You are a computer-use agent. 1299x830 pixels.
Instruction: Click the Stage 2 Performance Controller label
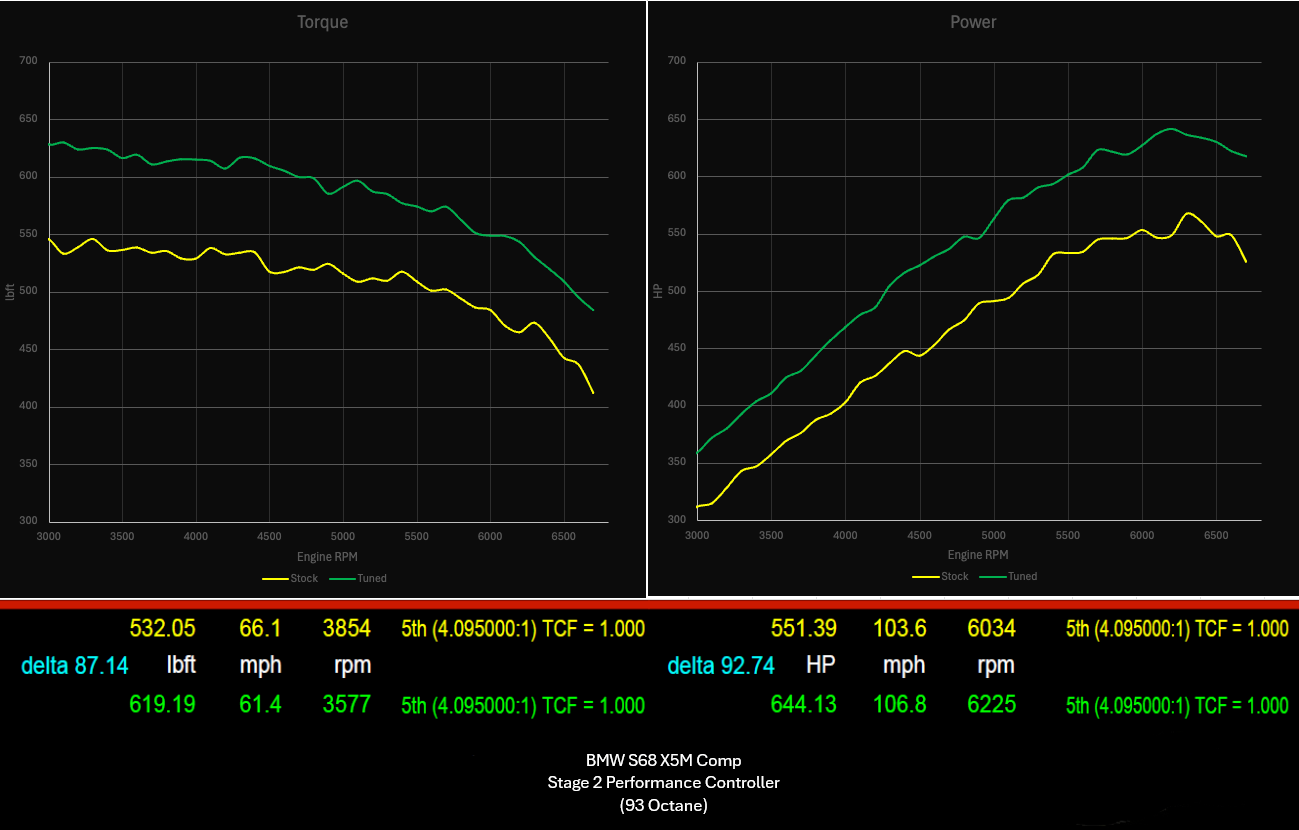click(662, 782)
